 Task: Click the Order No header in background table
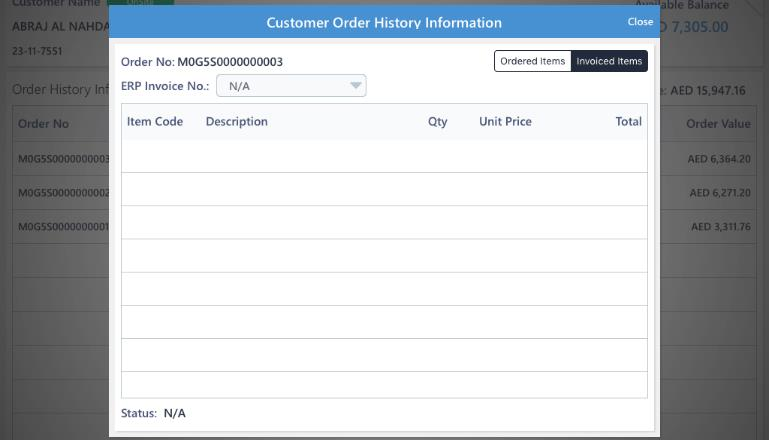click(x=43, y=124)
